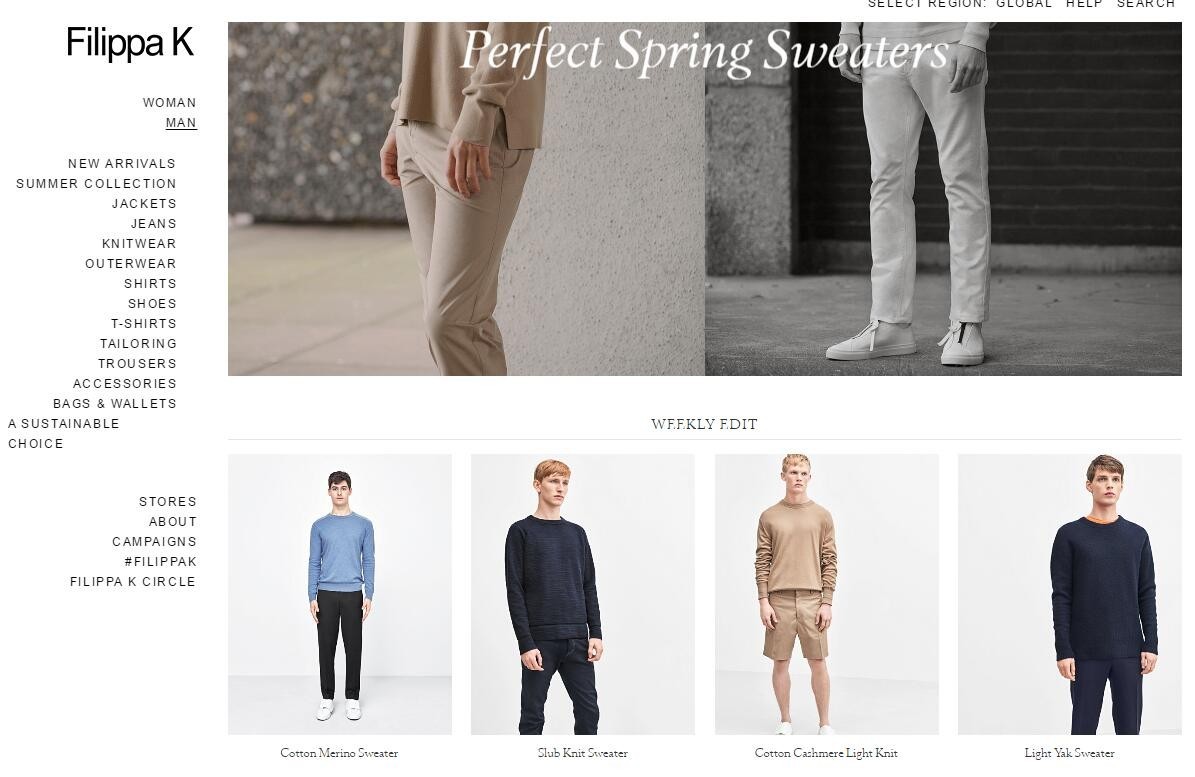Go to Knitwear category
Screen dimensions: 1195x777
coord(139,244)
